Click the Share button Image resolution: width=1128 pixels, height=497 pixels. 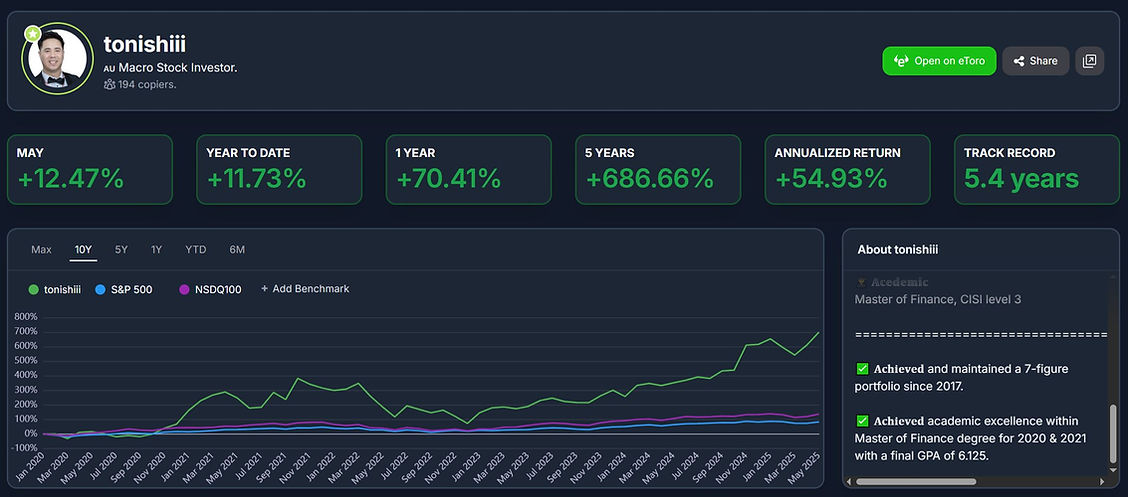1036,61
